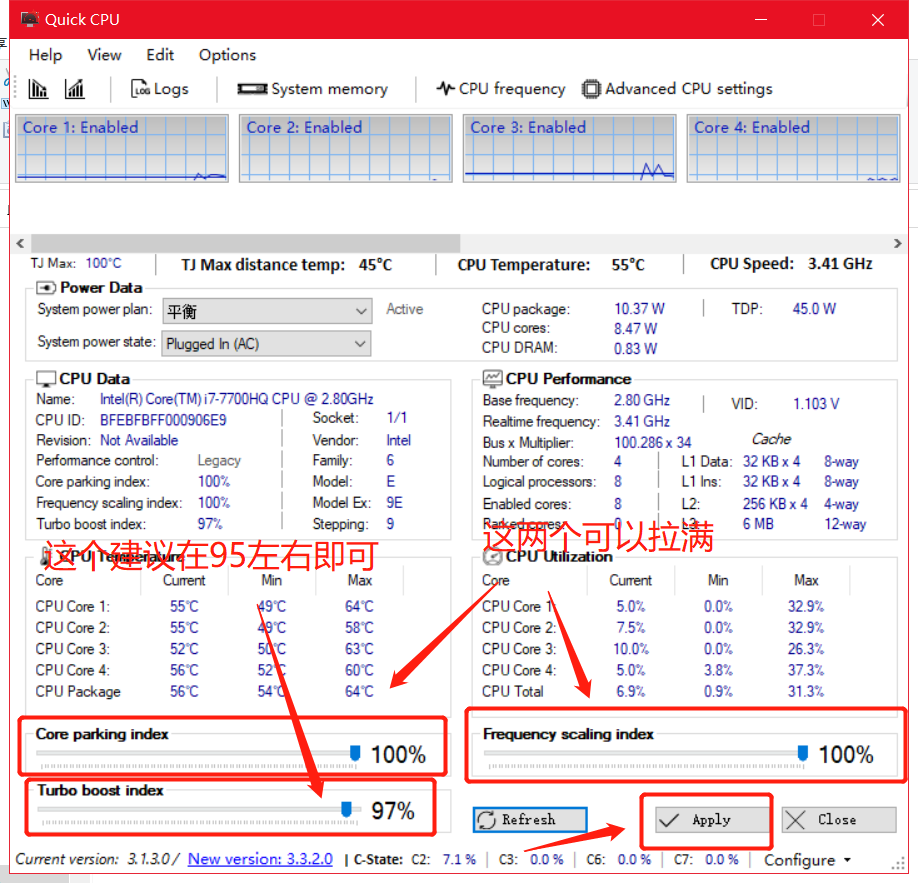Click the CPU ID BFEBFBFF000906E9 value
Viewport: 918px width, 883px height.
pos(163,420)
